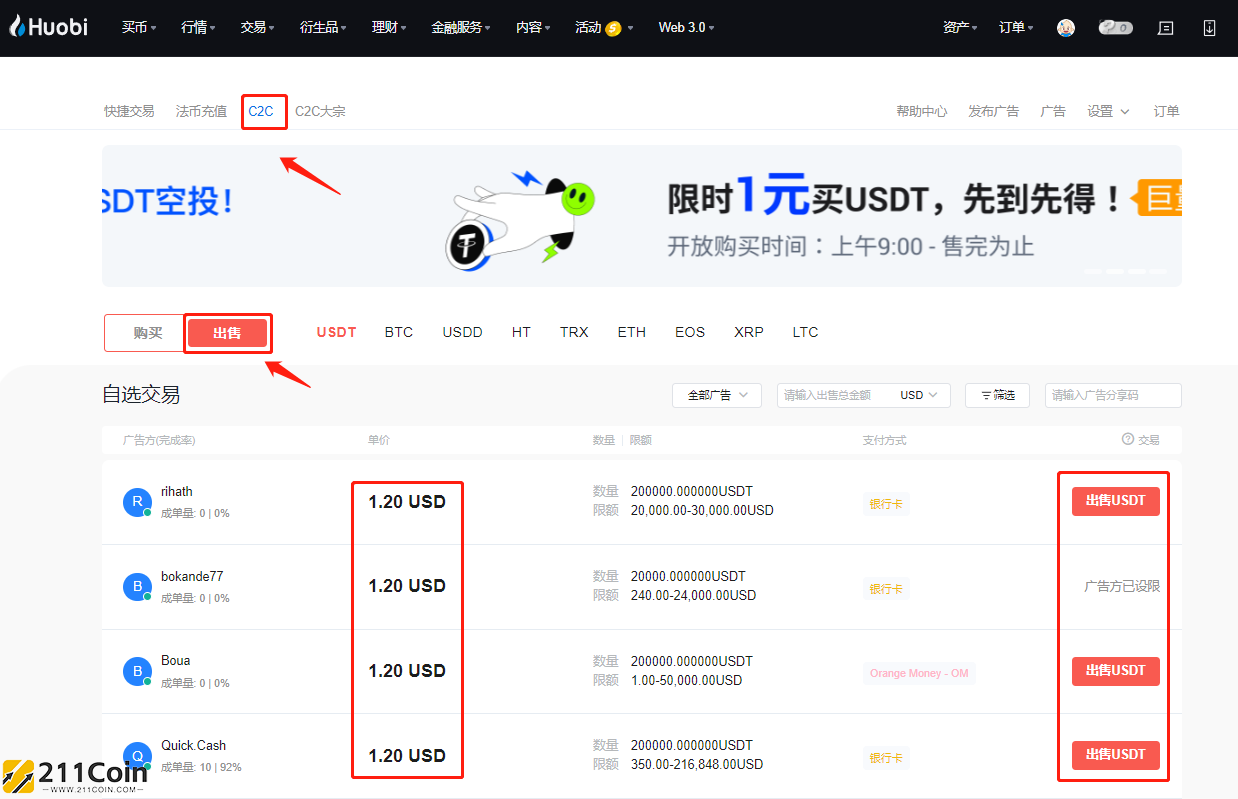1238x799 pixels.
Task: Expand the 交易 header menu
Action: point(257,27)
